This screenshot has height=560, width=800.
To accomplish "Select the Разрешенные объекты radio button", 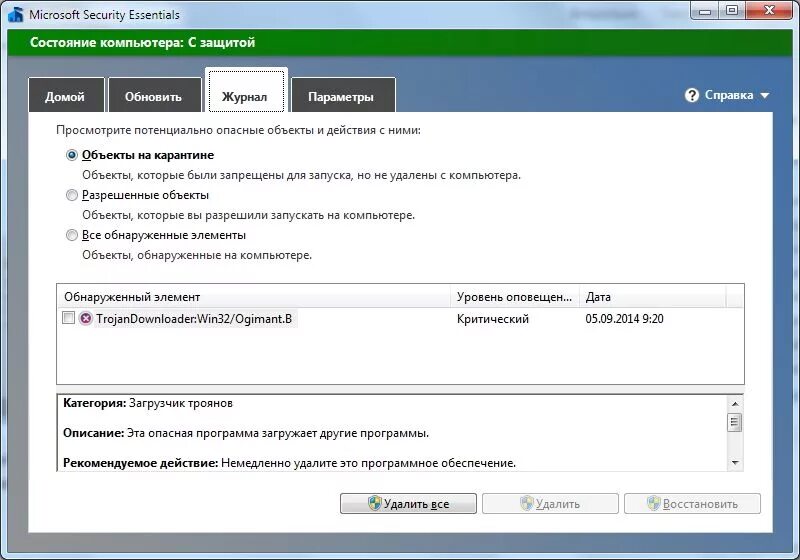I will (72, 195).
